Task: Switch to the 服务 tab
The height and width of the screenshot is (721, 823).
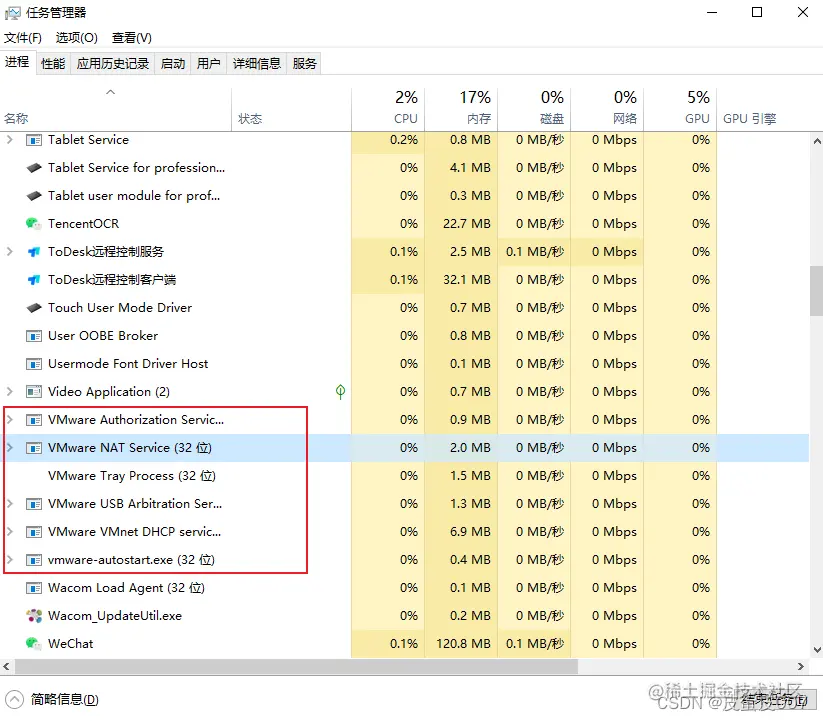Action: pyautogui.click(x=304, y=63)
